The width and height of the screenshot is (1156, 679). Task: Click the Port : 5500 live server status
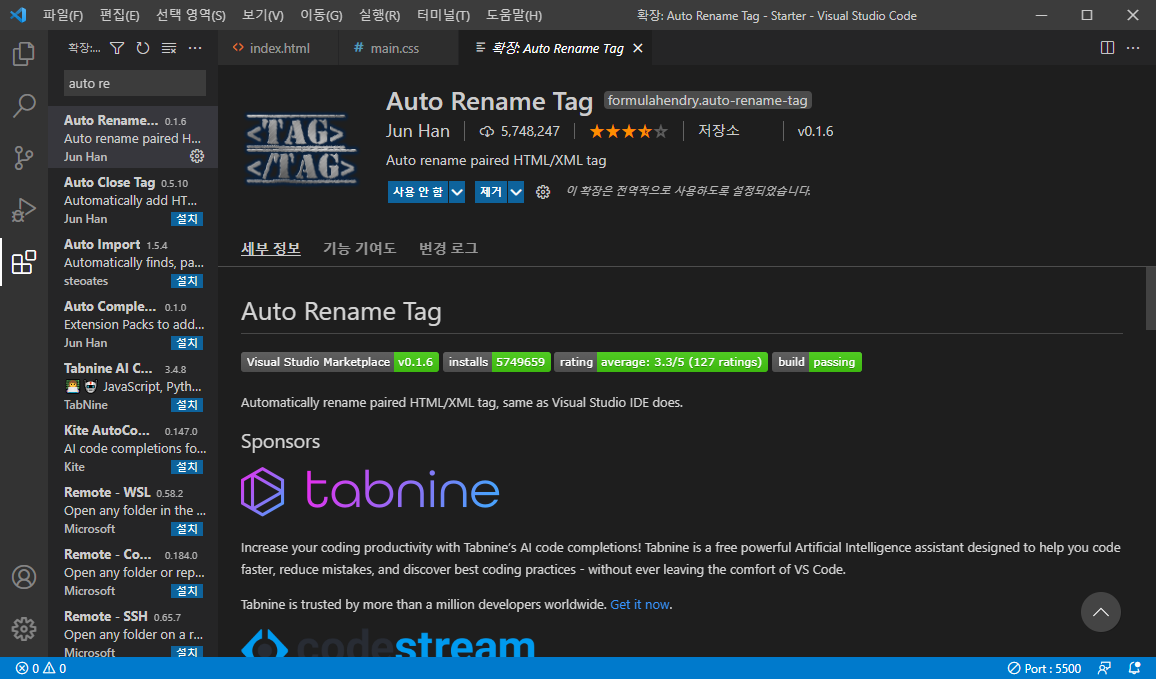click(x=1044, y=669)
